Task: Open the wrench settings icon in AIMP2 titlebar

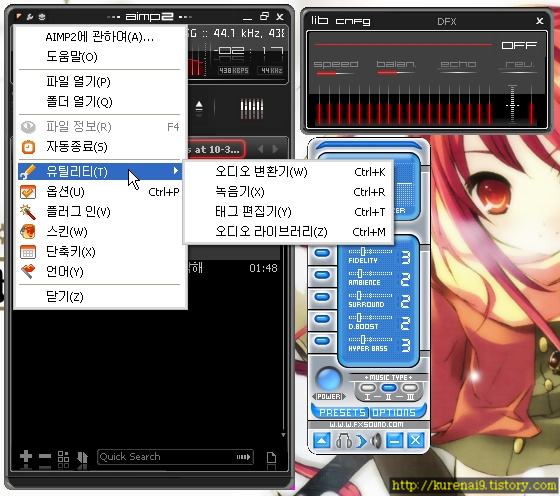Action: pyautogui.click(x=30, y=16)
